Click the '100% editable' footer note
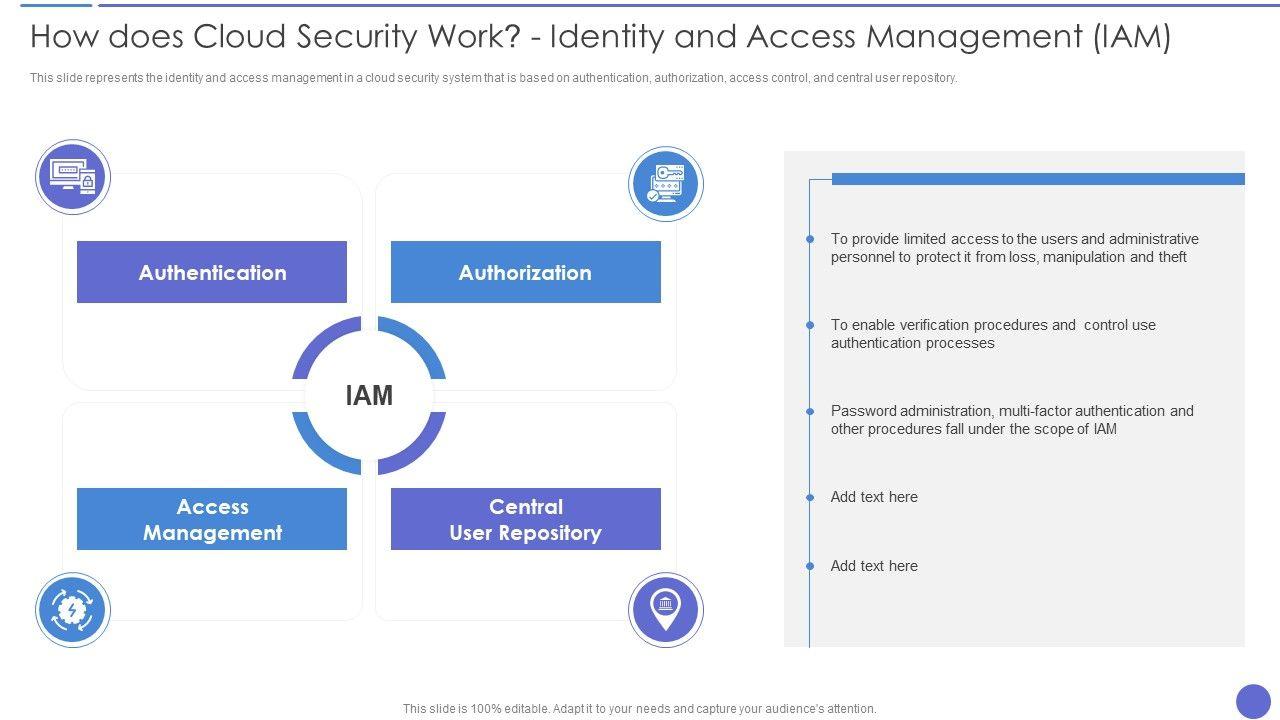The width and height of the screenshot is (1280, 720). (640, 709)
